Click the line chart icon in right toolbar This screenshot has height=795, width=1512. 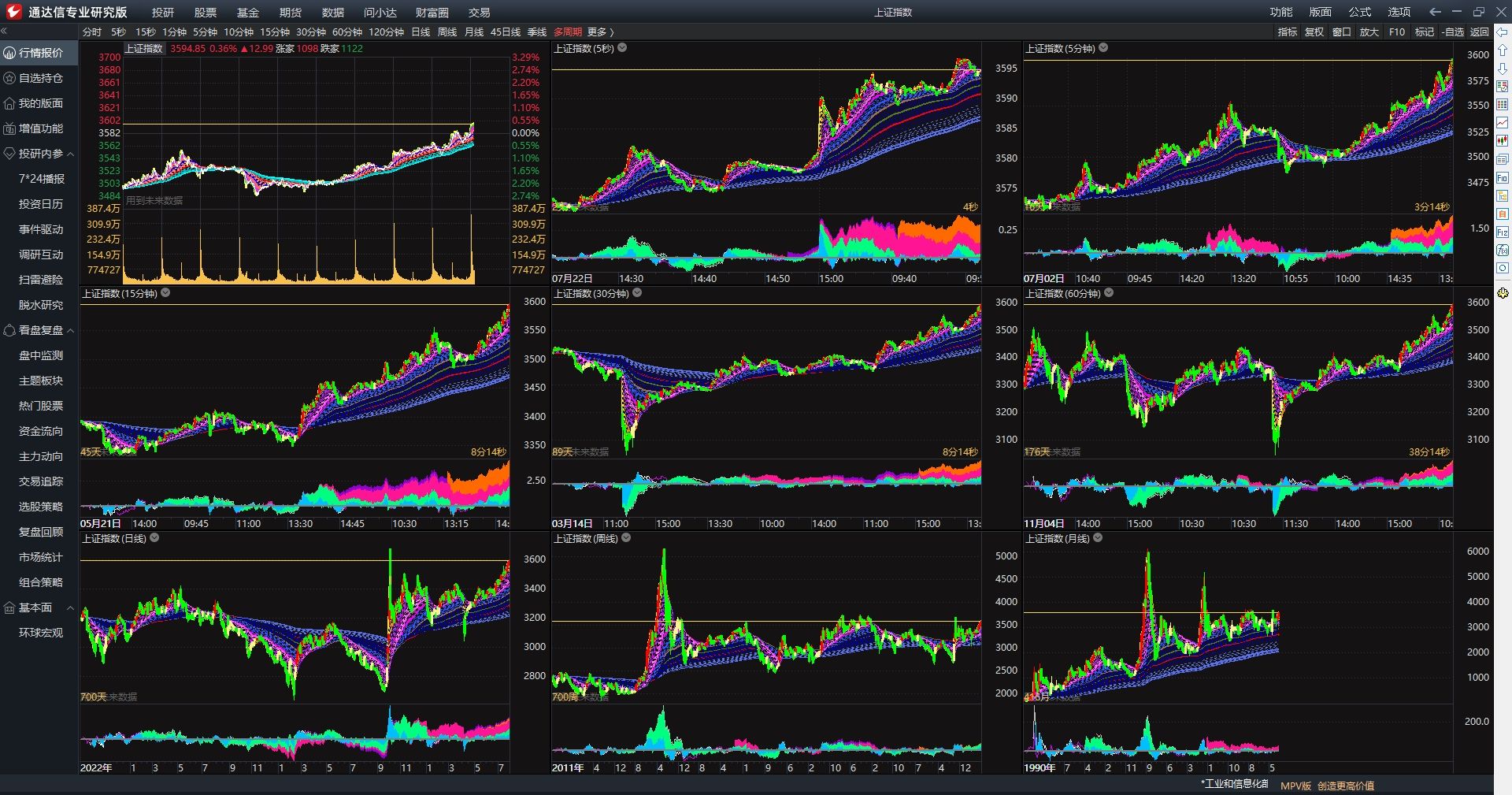tap(1503, 122)
